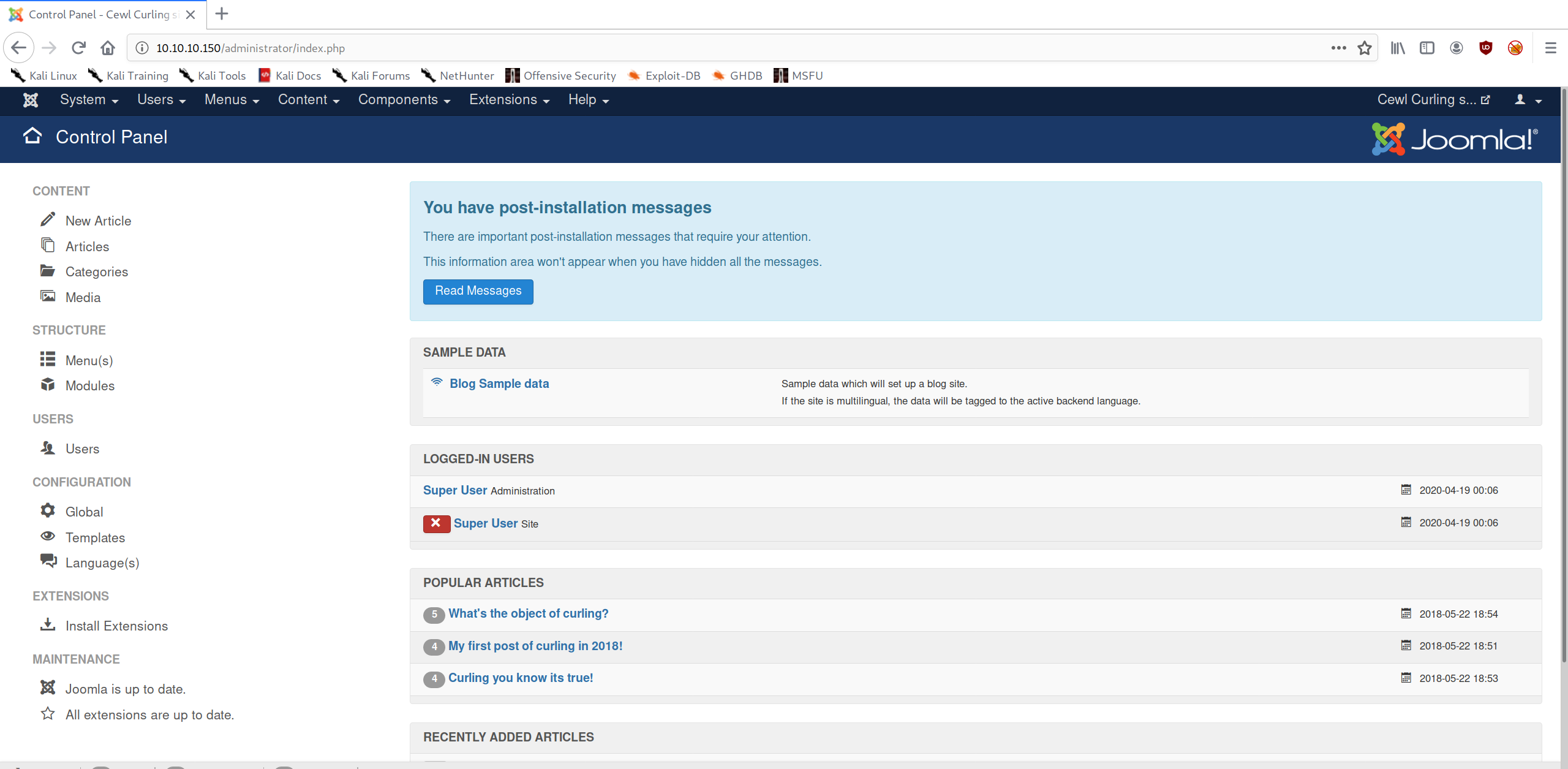Click the Global configuration gear icon
The width and height of the screenshot is (1568, 769).
coord(48,510)
